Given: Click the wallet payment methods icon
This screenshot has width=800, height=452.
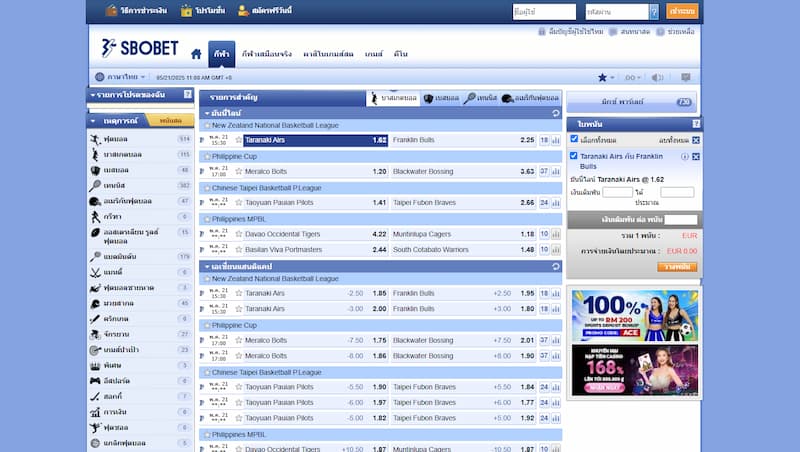Looking at the screenshot, I should pos(111,10).
